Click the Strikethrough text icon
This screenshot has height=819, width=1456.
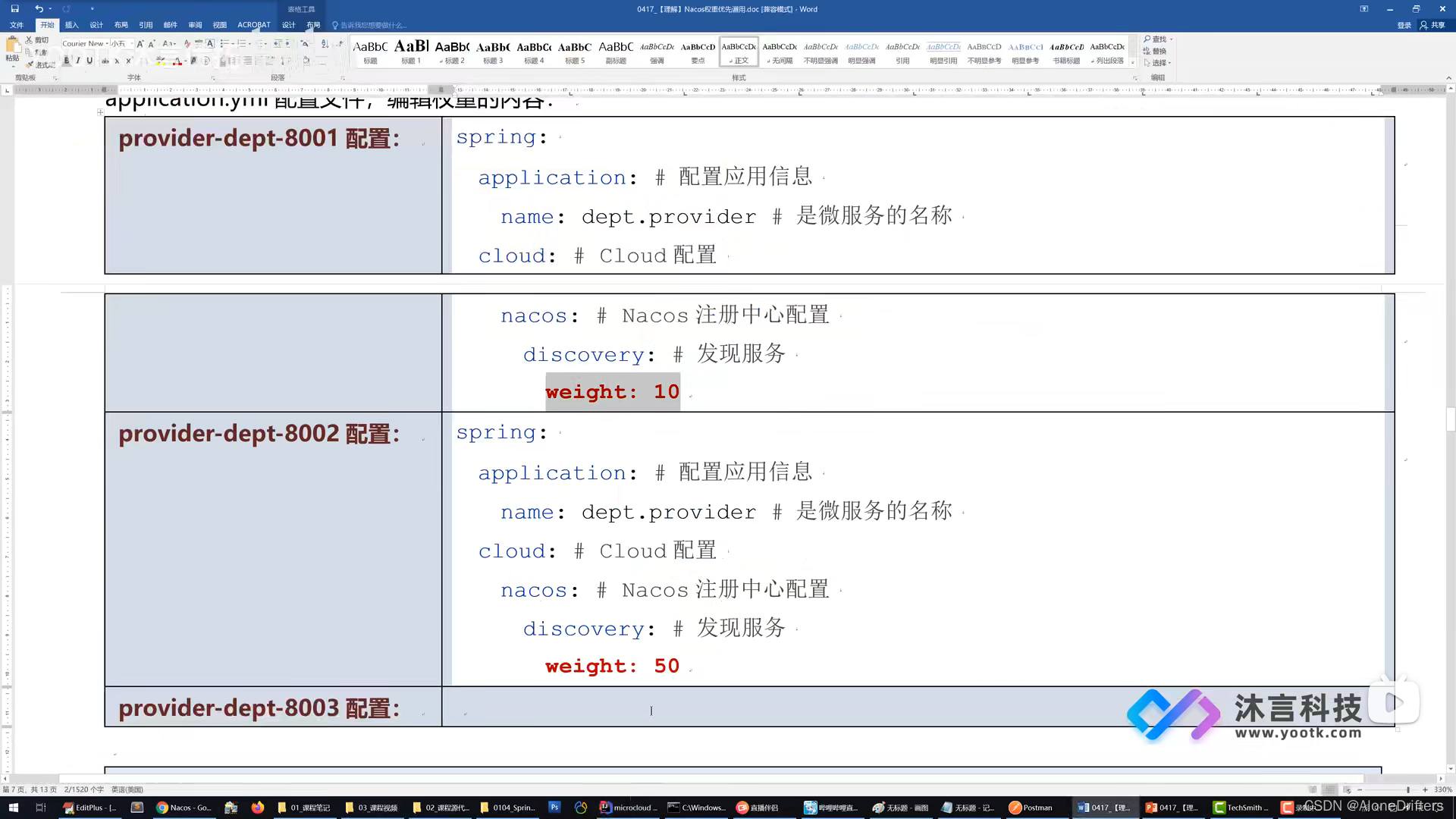tap(105, 61)
